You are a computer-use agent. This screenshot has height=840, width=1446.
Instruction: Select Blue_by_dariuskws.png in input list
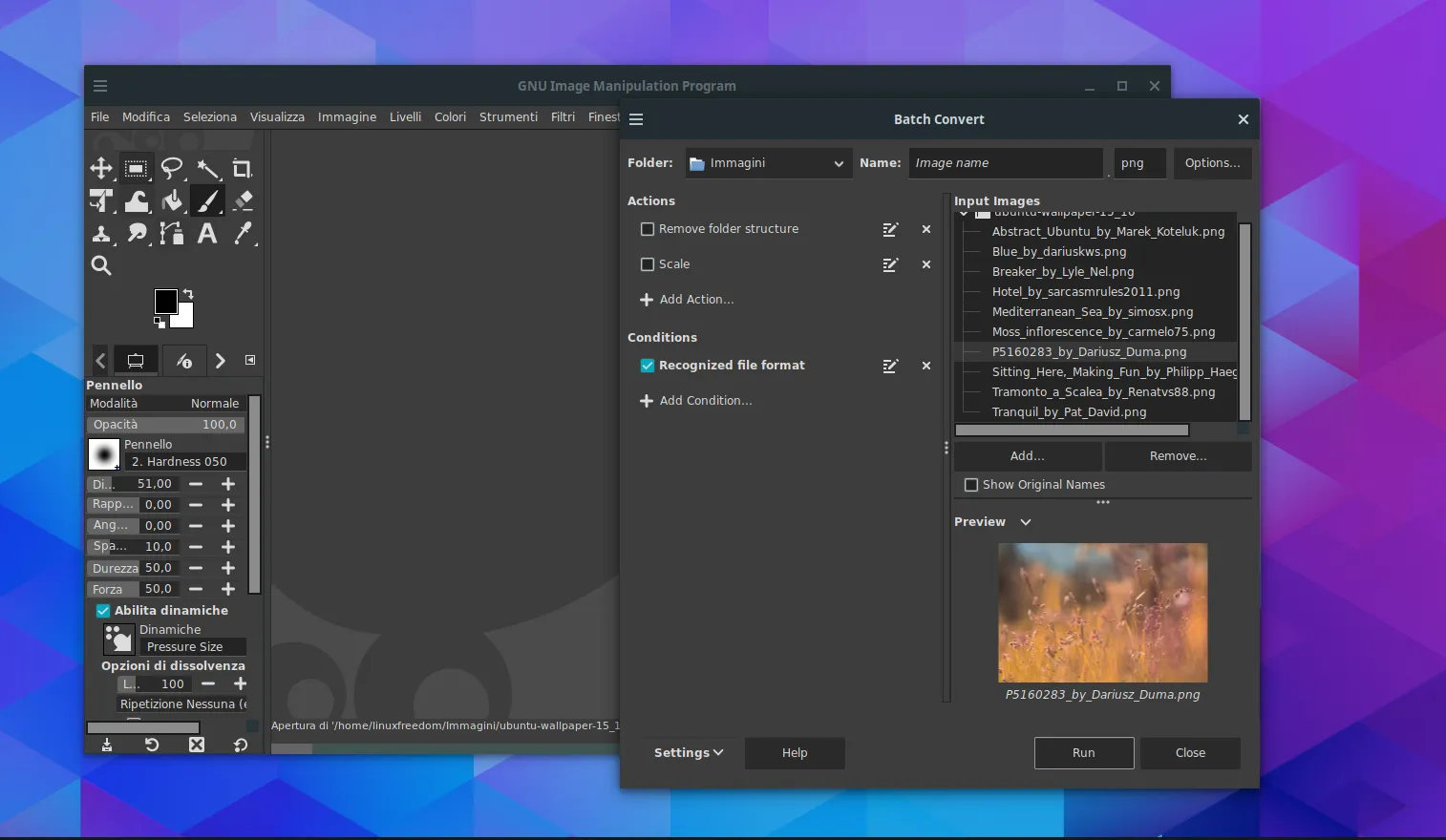coord(1058,252)
